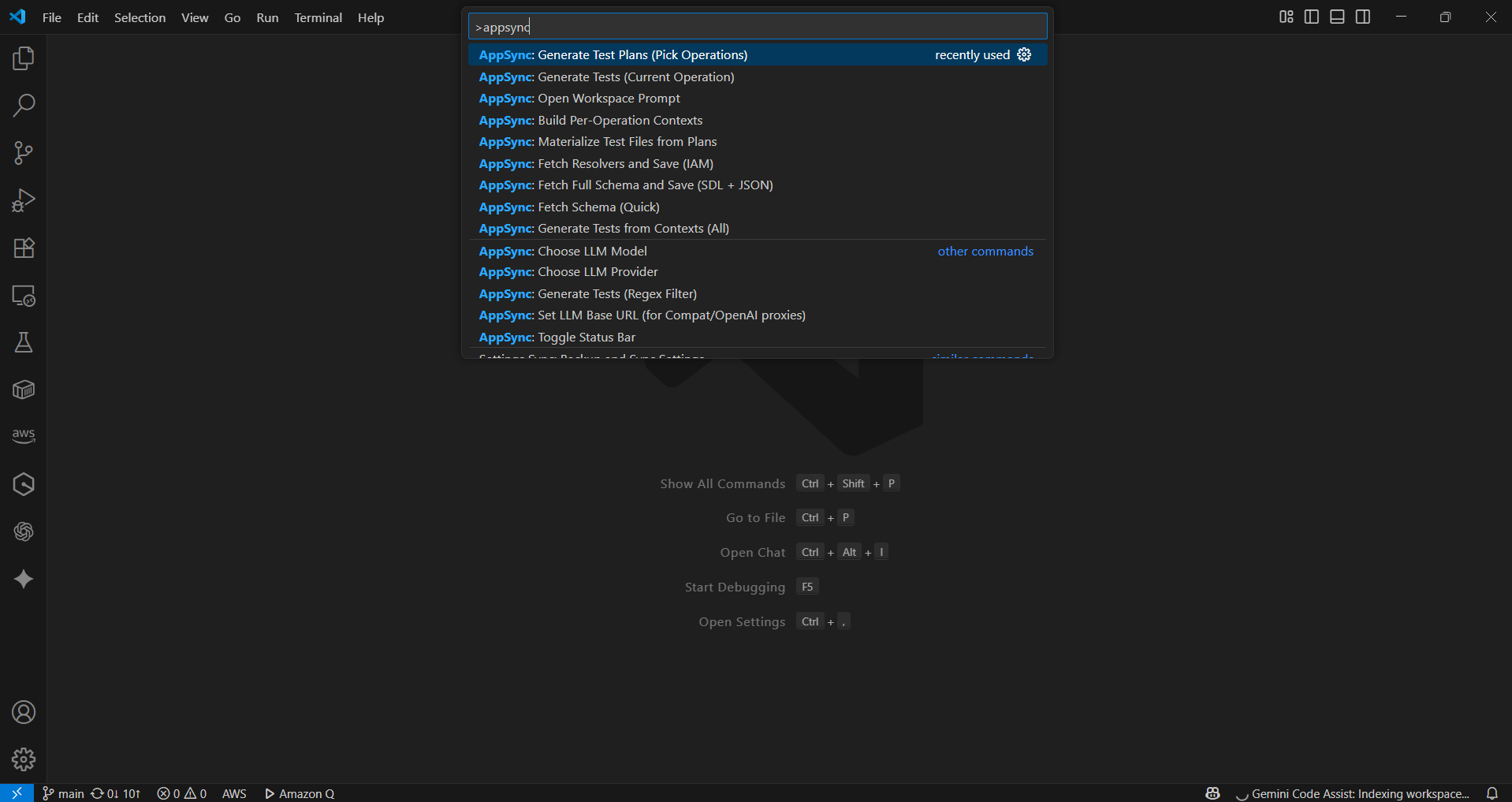Screen dimensions: 1512x802
Task: Click the Copilot status icon
Action: [x=1212, y=793]
